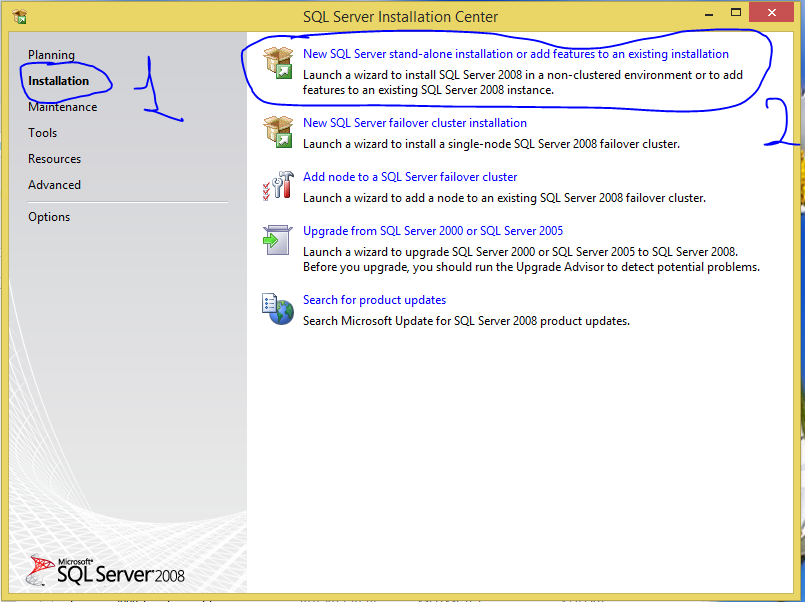The width and height of the screenshot is (805, 602).
Task: Open the Advanced section
Action: (54, 185)
